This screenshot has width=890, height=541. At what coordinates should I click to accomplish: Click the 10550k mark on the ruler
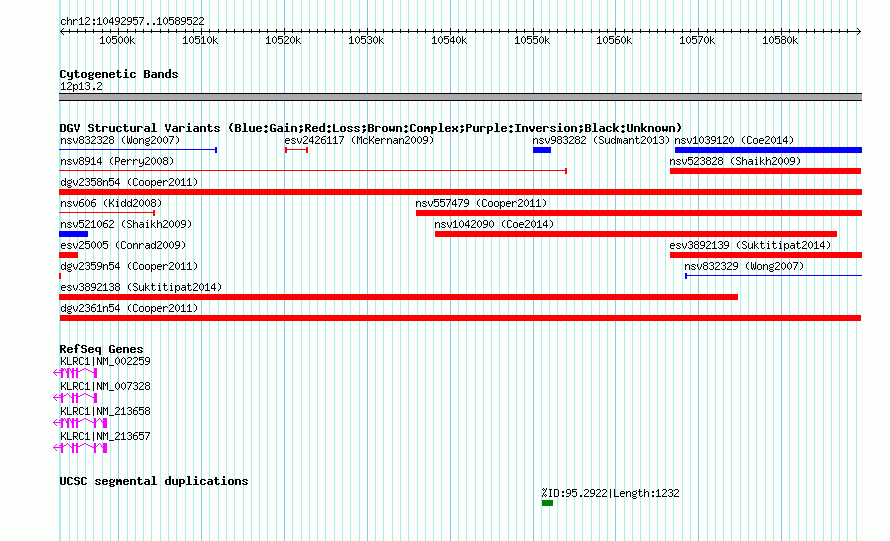(x=532, y=40)
